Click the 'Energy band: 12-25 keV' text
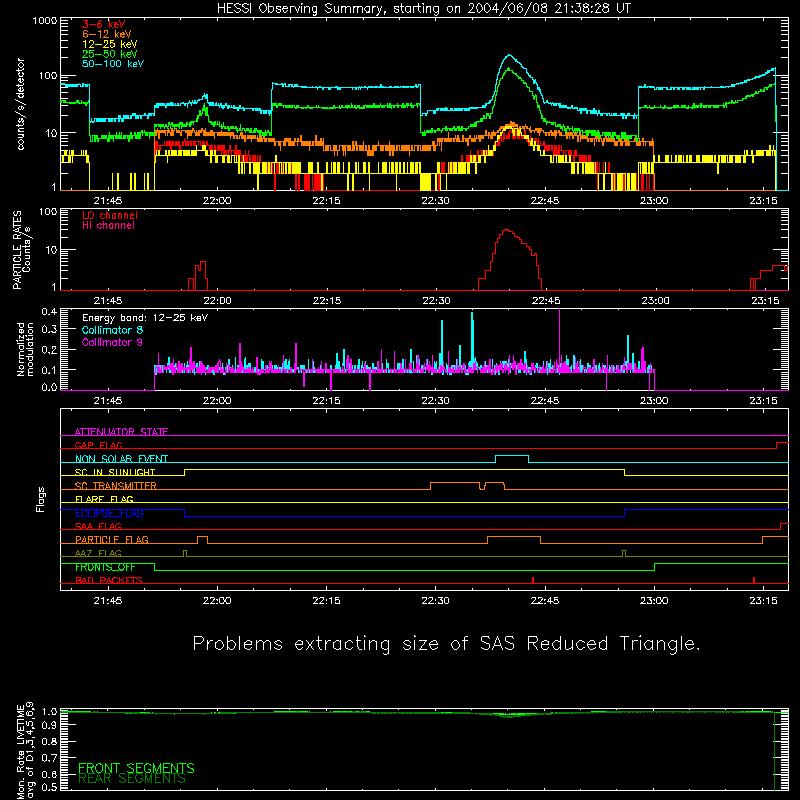Image resolution: width=800 pixels, height=800 pixels. point(145,318)
